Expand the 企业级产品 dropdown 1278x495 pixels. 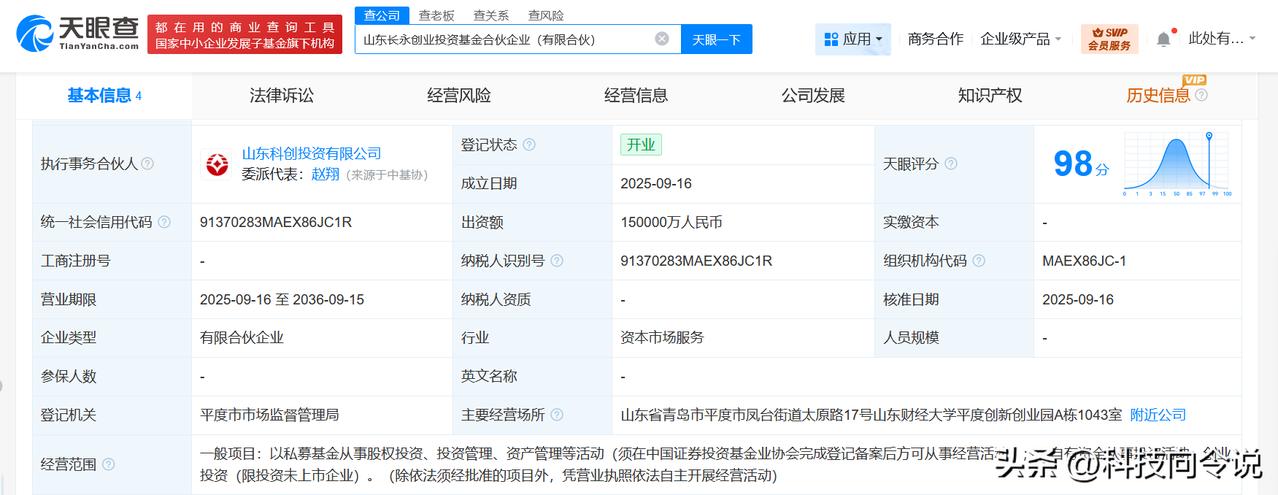click(1021, 39)
